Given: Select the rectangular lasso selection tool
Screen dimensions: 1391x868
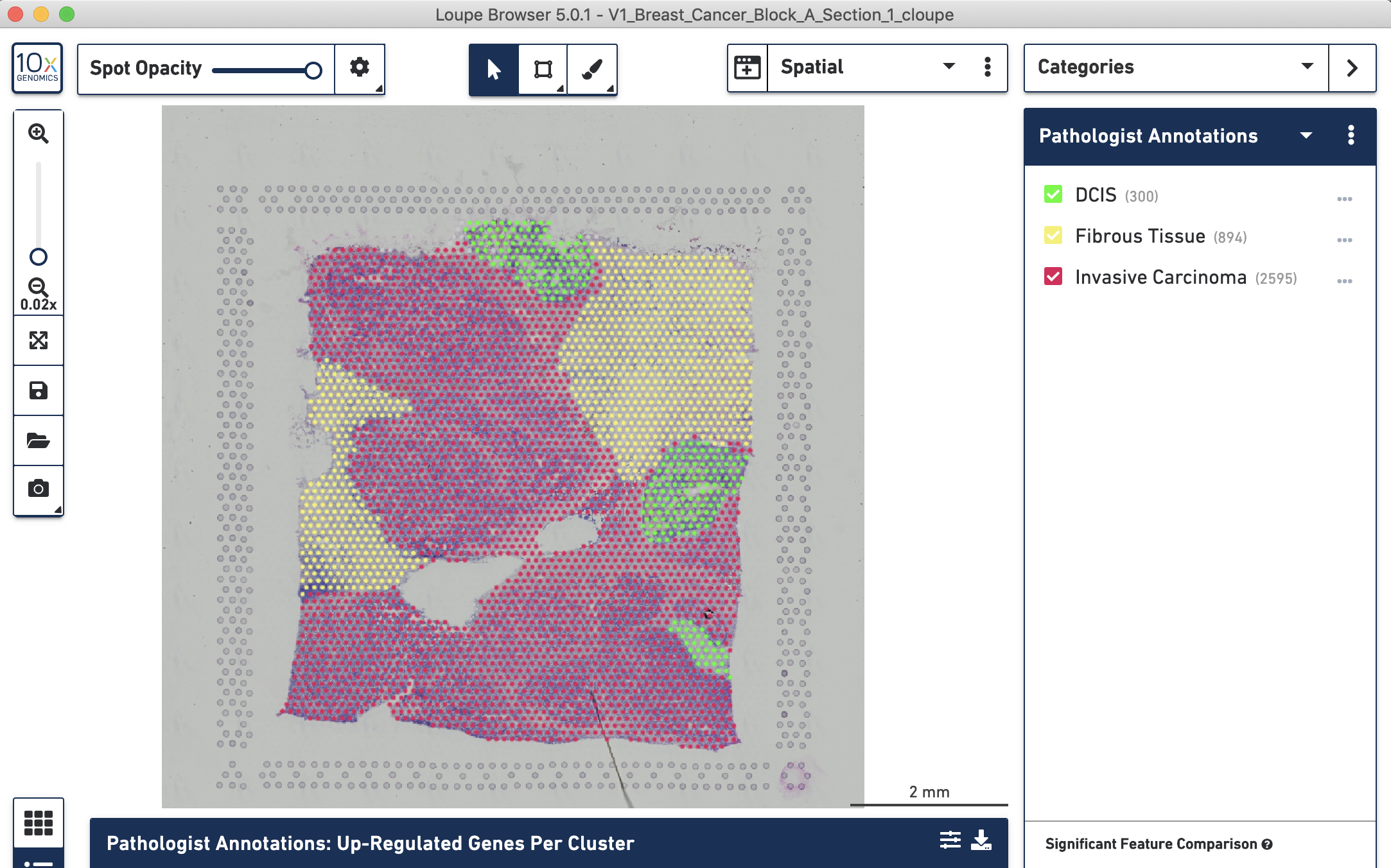Looking at the screenshot, I should click(x=543, y=69).
